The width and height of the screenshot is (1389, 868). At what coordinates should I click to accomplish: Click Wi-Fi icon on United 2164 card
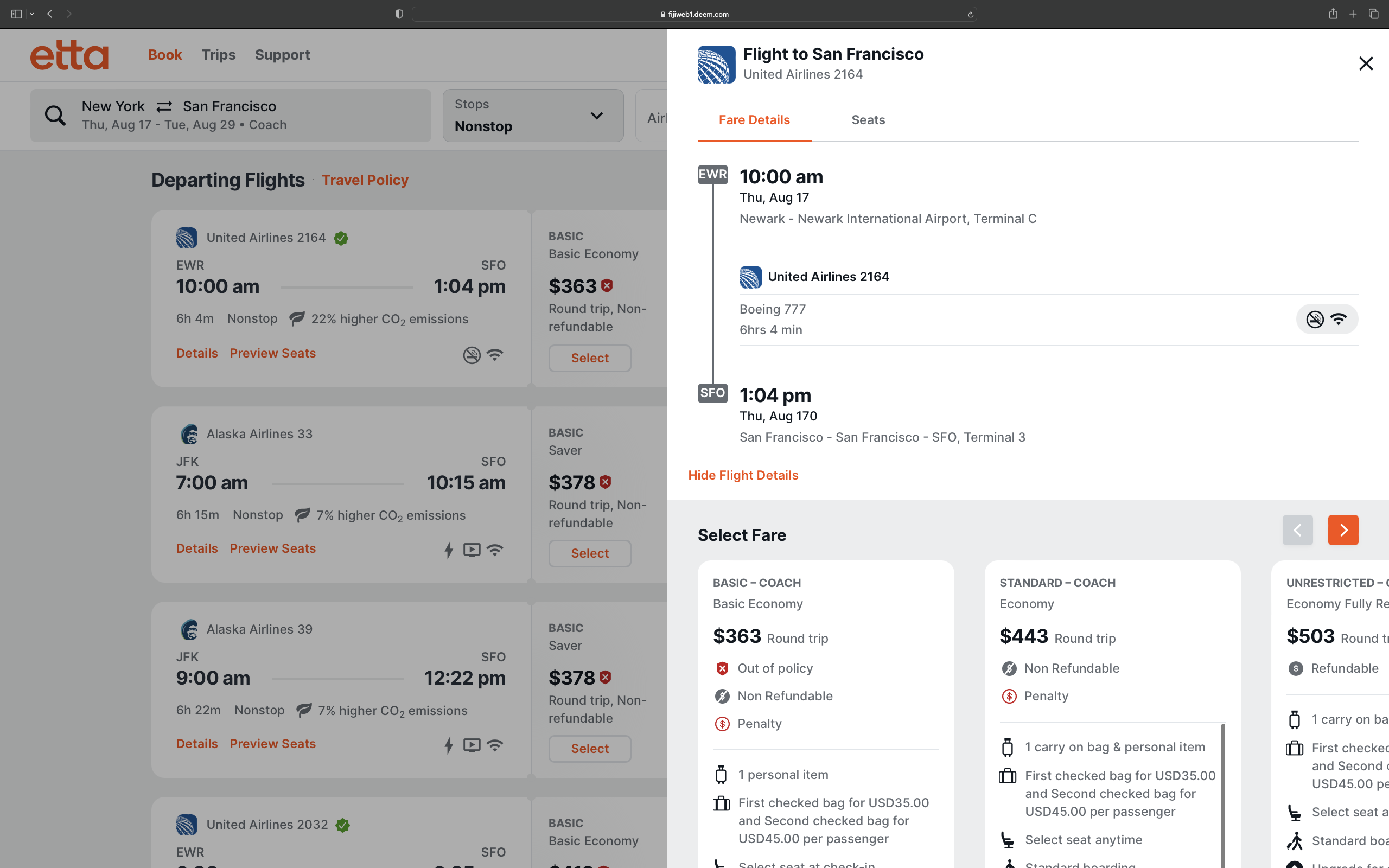pos(495,355)
